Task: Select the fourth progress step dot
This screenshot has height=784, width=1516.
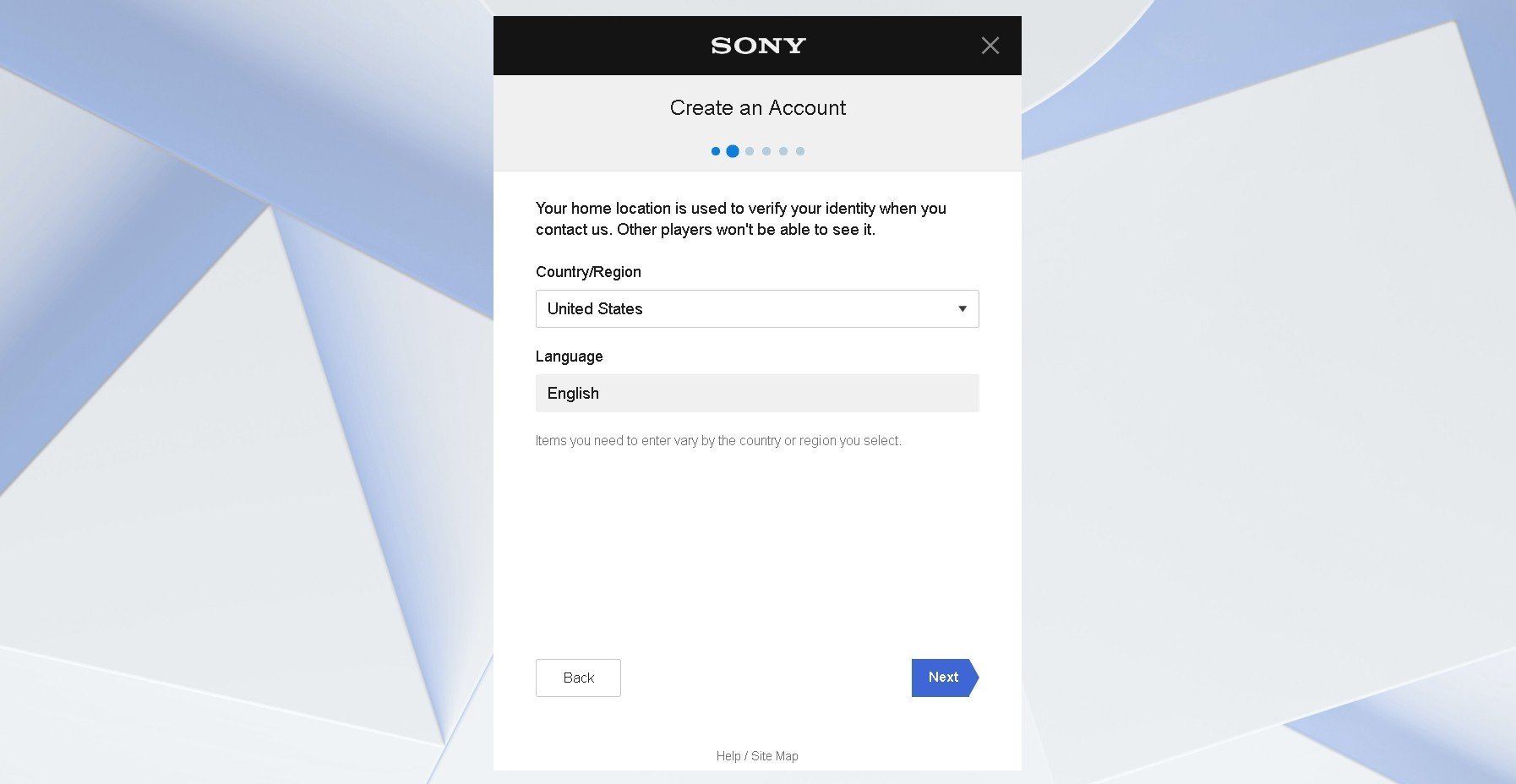Action: [x=766, y=151]
